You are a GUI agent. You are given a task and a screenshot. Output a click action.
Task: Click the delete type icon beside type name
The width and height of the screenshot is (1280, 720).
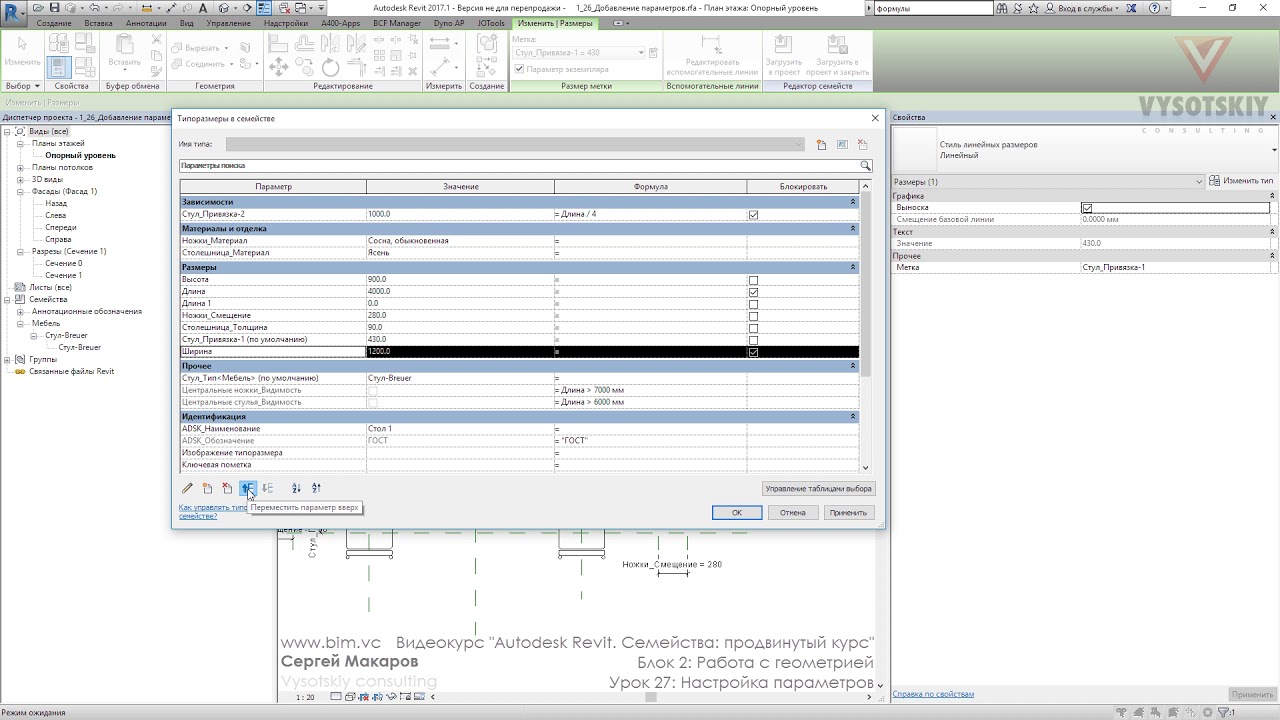click(x=863, y=145)
